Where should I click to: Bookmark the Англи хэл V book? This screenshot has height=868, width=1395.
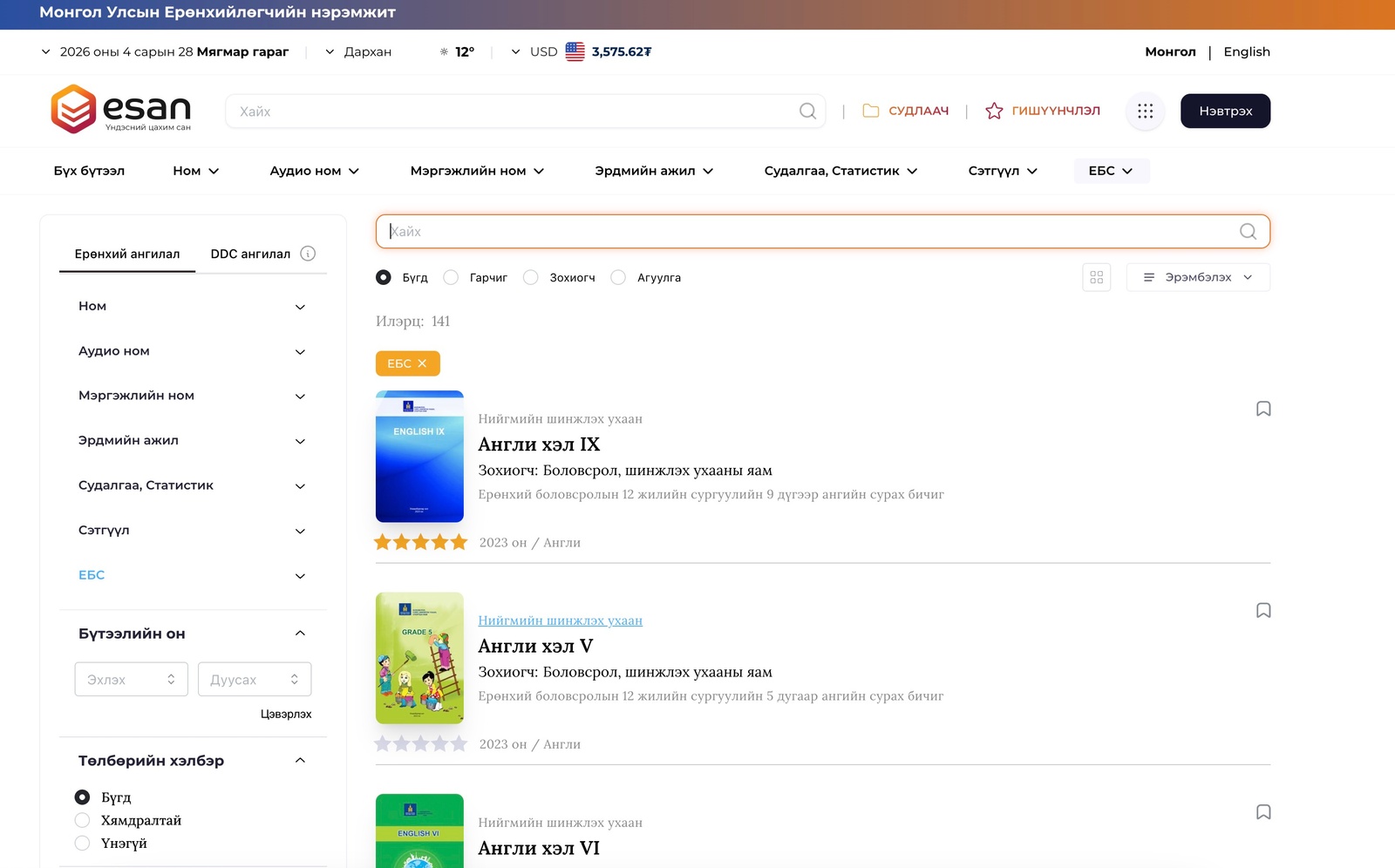pos(1262,611)
